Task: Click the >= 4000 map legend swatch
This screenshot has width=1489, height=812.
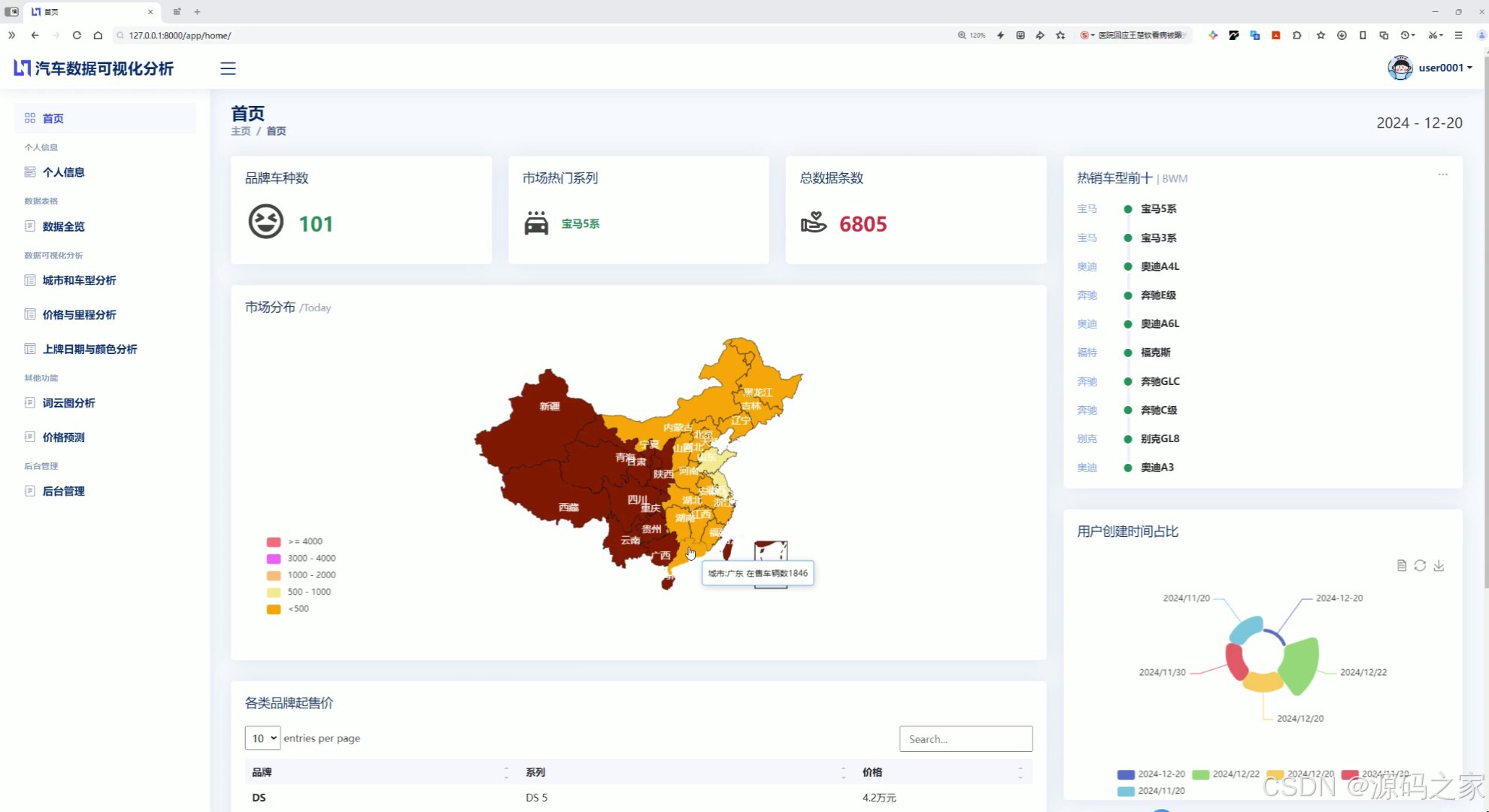Action: [274, 541]
